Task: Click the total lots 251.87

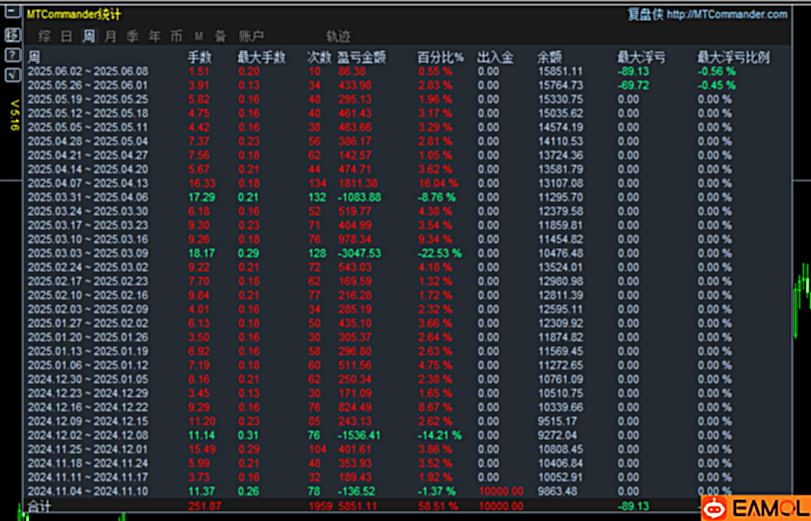Action: (x=205, y=506)
